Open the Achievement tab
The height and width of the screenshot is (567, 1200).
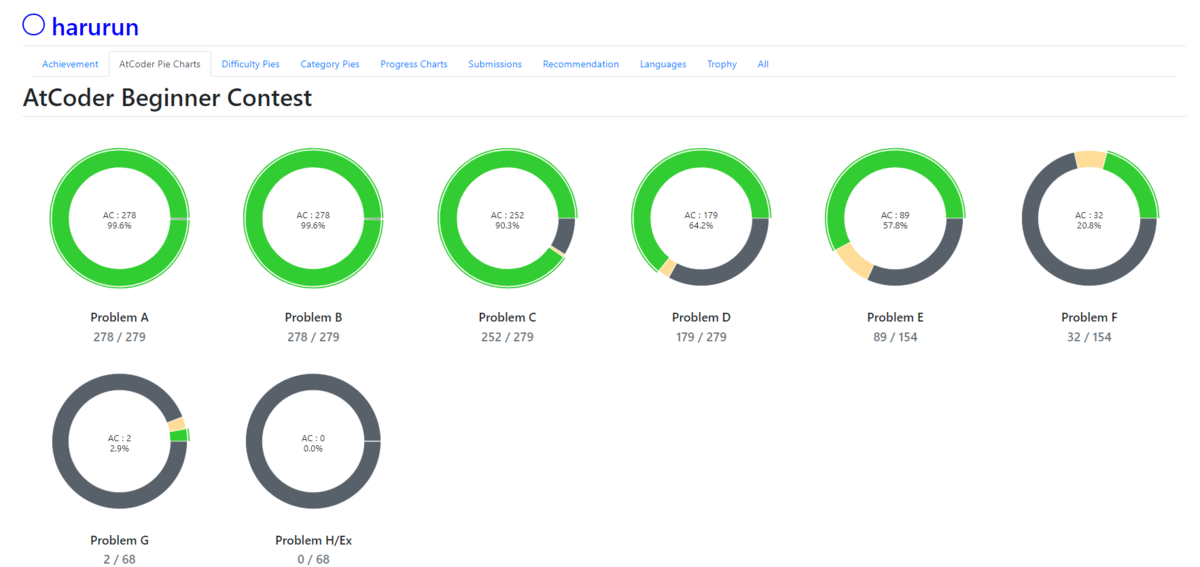[70, 64]
